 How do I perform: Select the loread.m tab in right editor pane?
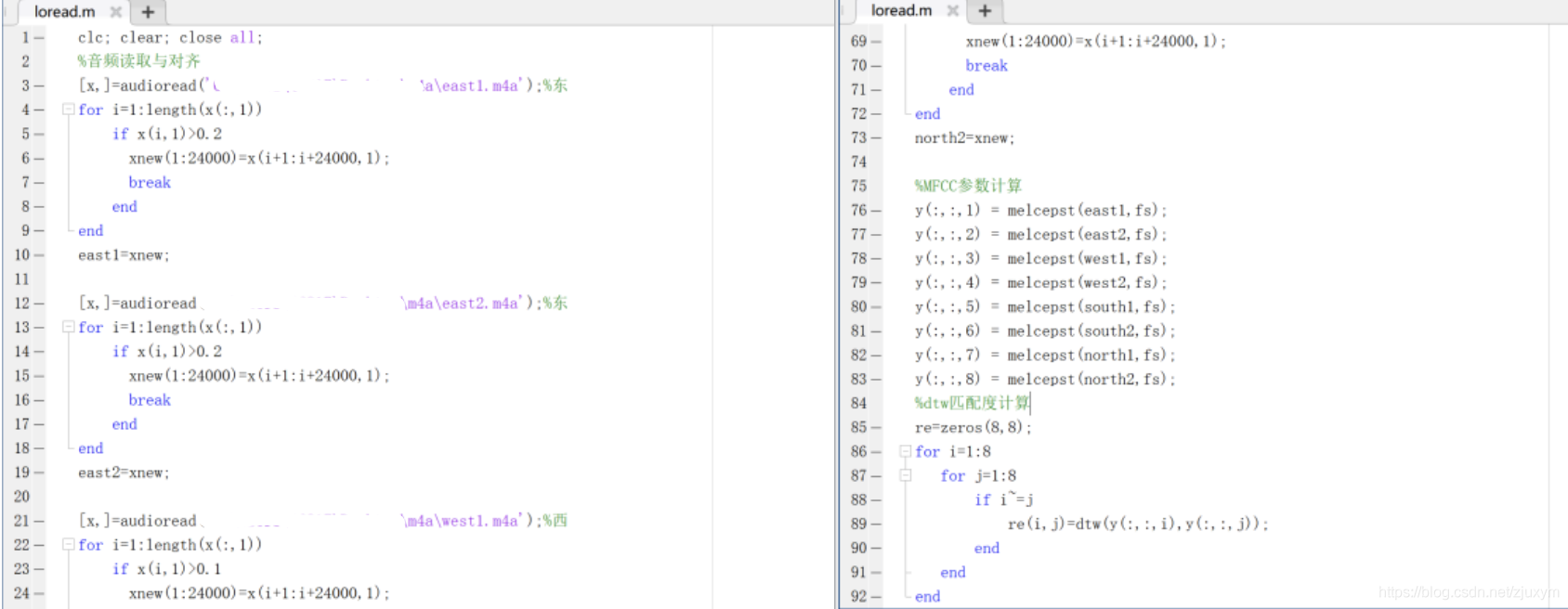(x=901, y=10)
